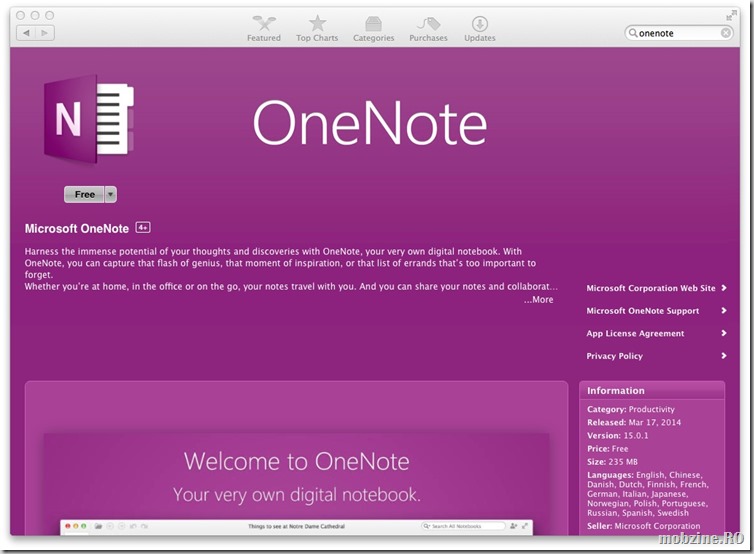Click the Free button to install
754x554 pixels.
84,195
